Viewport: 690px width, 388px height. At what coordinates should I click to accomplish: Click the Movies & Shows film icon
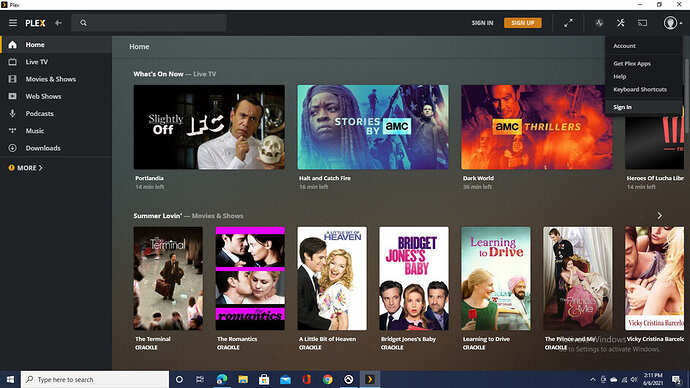(x=12, y=79)
